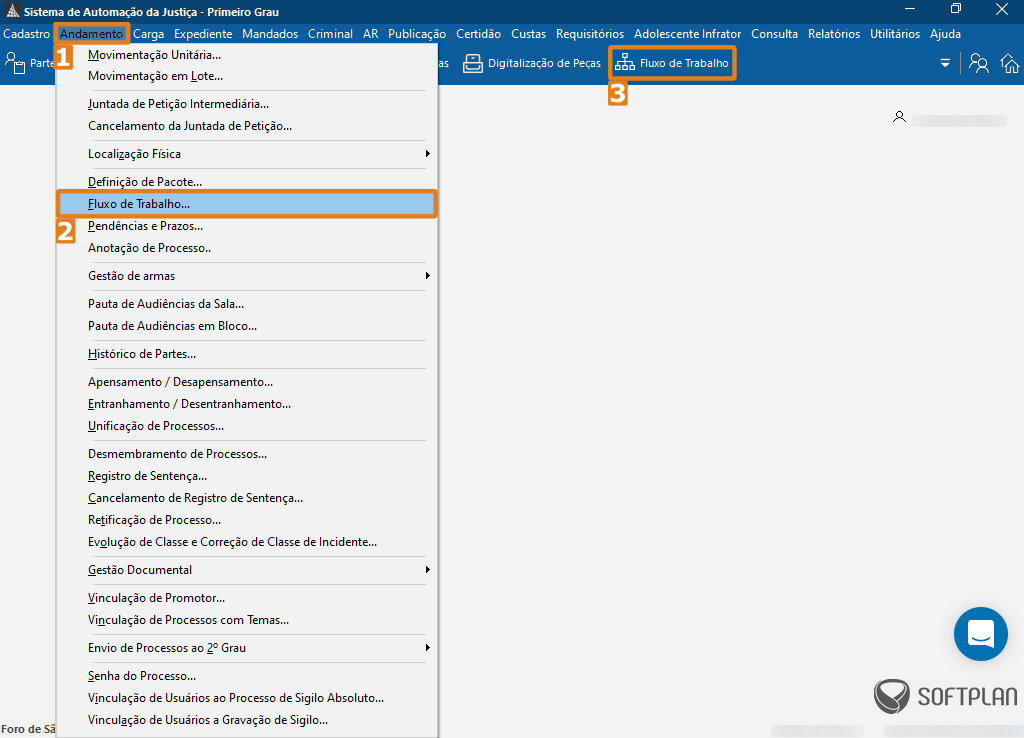Screen dimensions: 1024x738
Task: Expand the toolbar overflow dropdown arrow
Action: pos(945,63)
